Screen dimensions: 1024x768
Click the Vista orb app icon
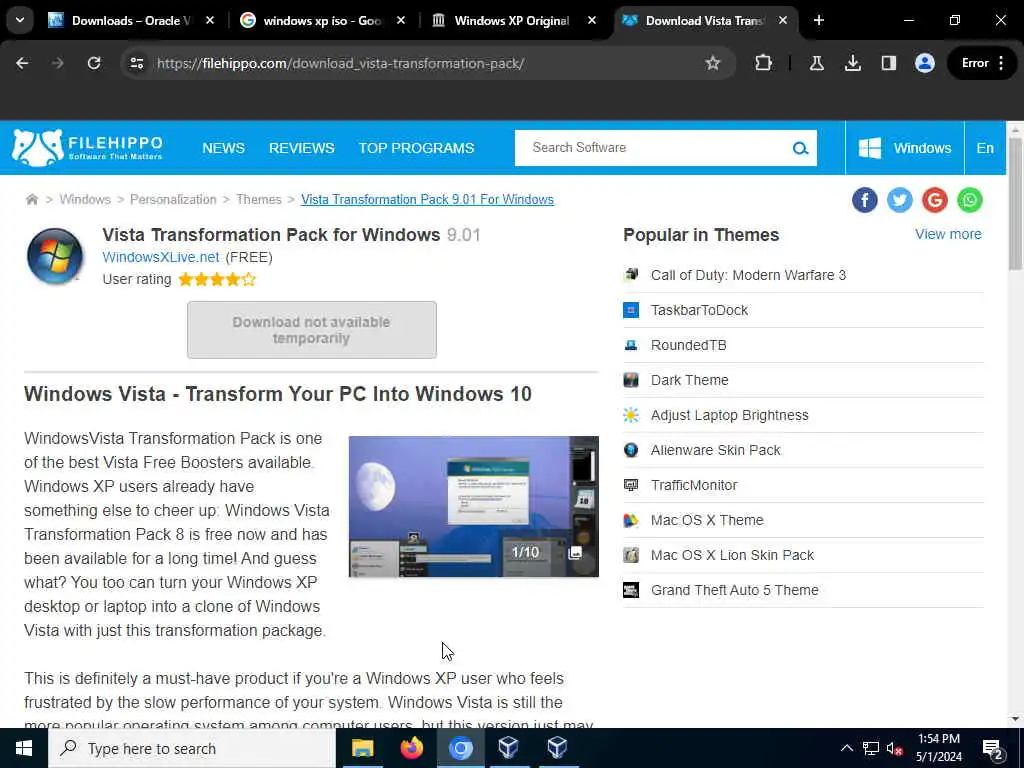[x=55, y=256]
